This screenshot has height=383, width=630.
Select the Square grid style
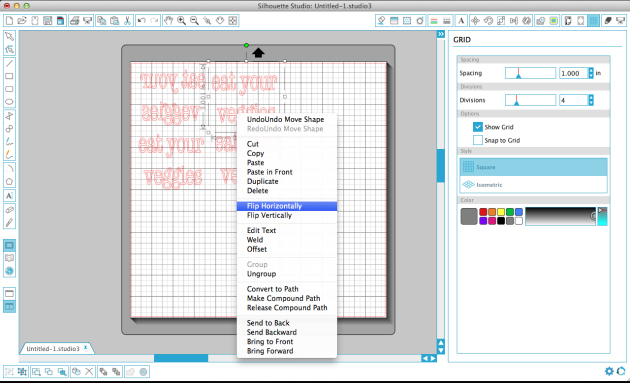534,167
